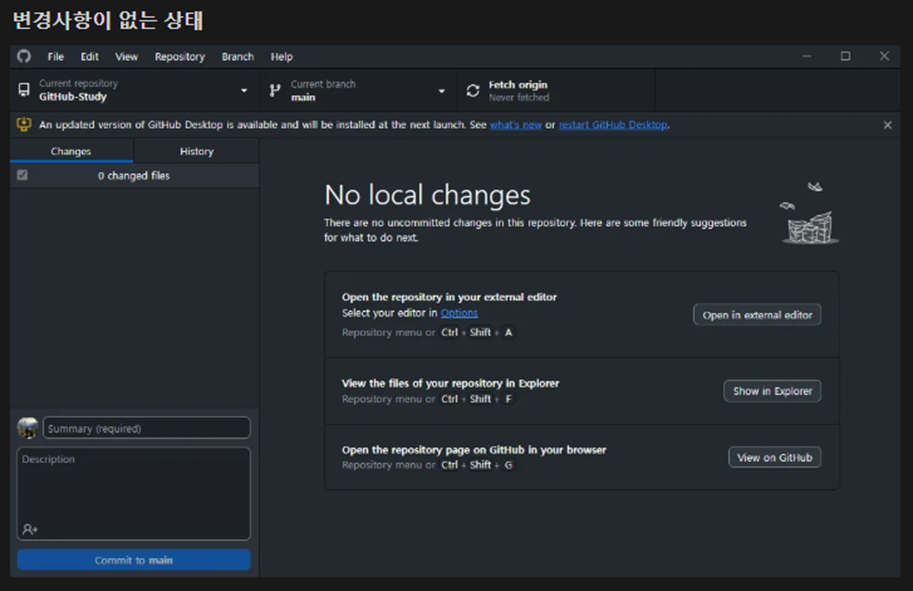Open the File menu

(x=55, y=56)
